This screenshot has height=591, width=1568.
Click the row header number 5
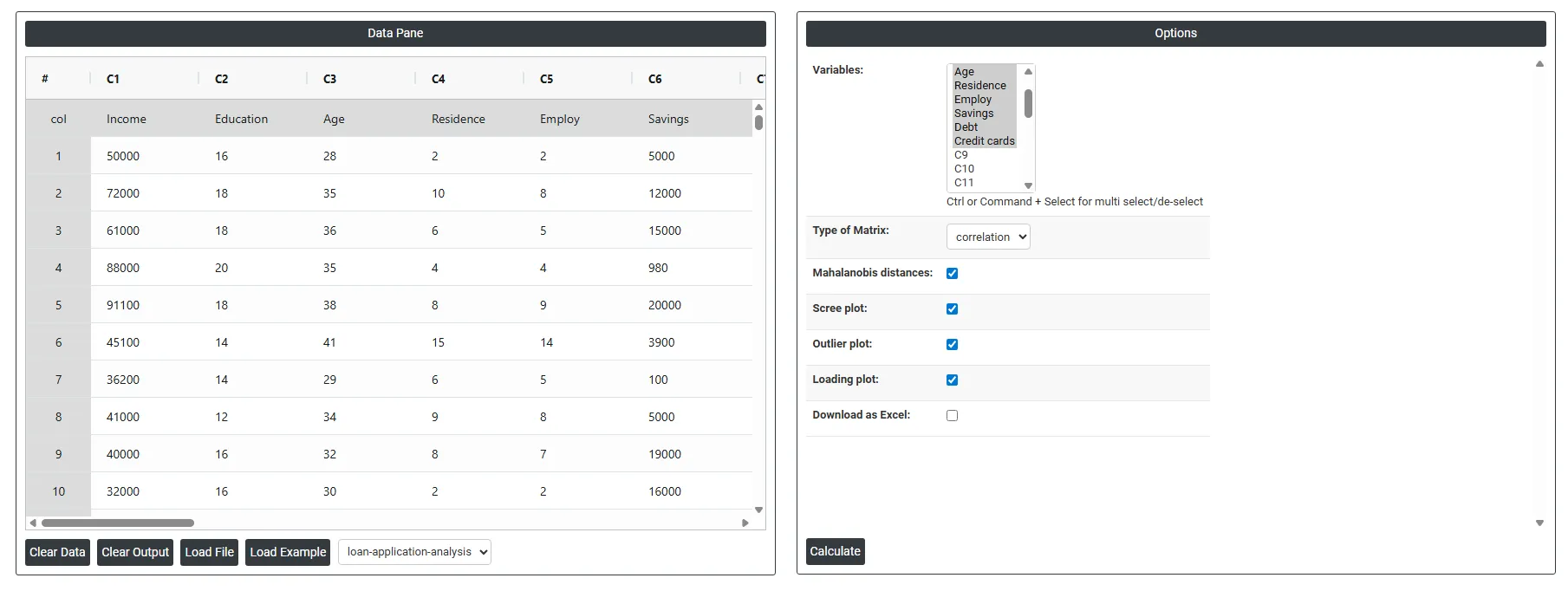click(x=58, y=305)
